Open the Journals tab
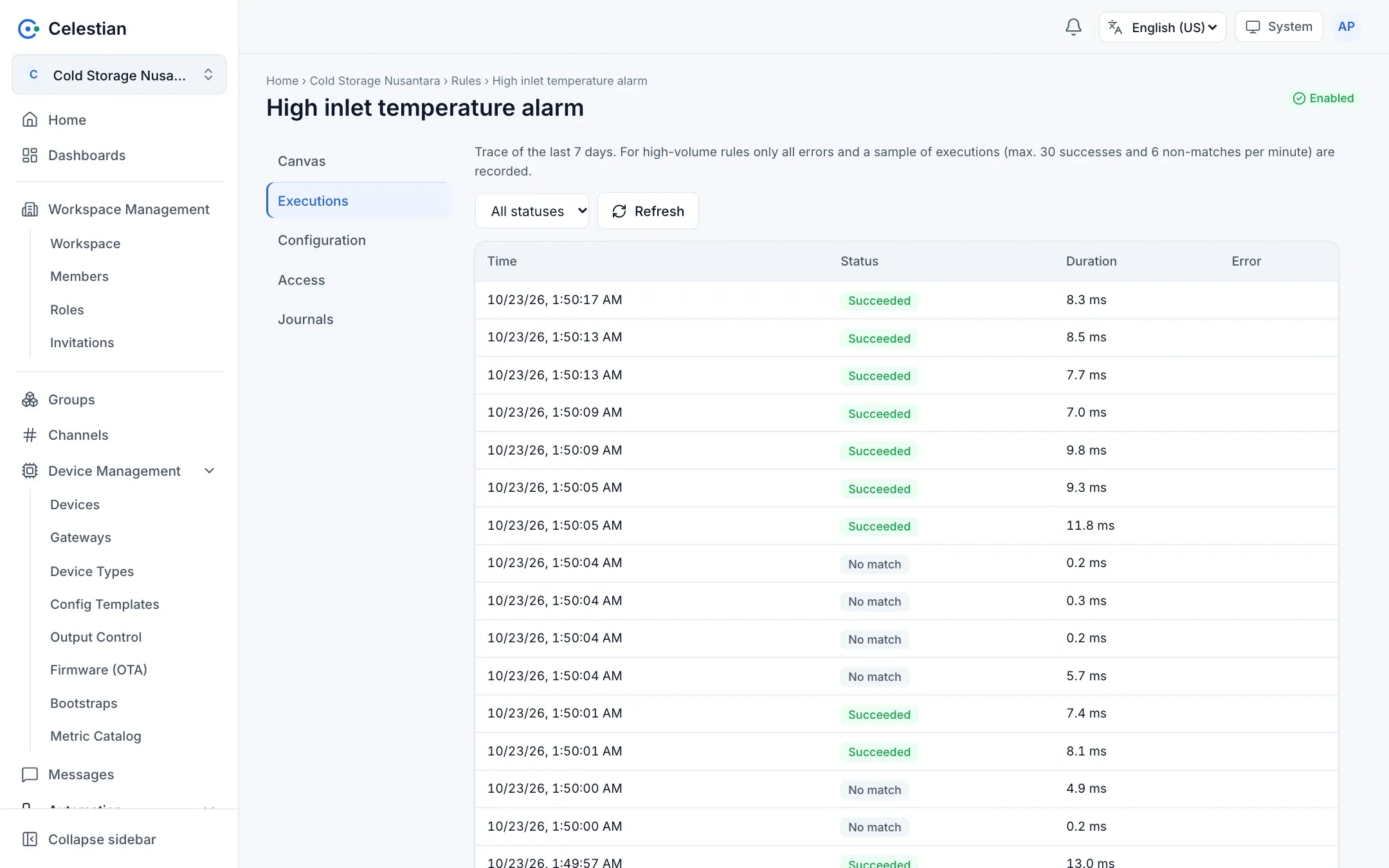This screenshot has width=1389, height=868. pos(358,320)
